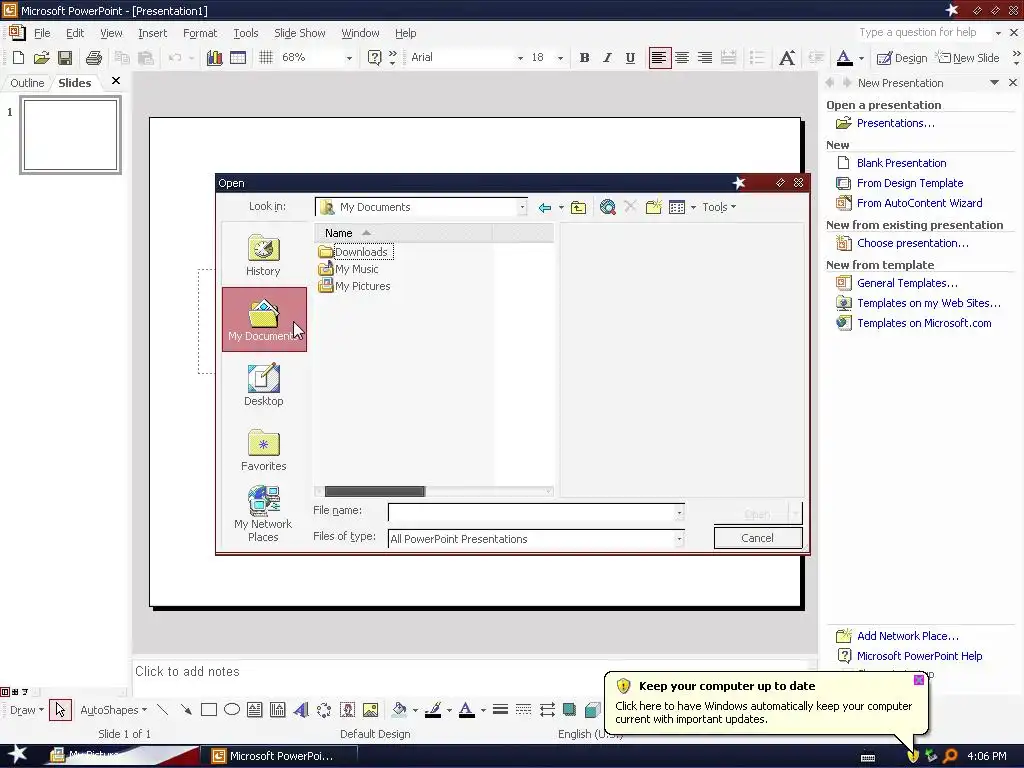Click the horizontal scrollbar in file list

coord(374,491)
